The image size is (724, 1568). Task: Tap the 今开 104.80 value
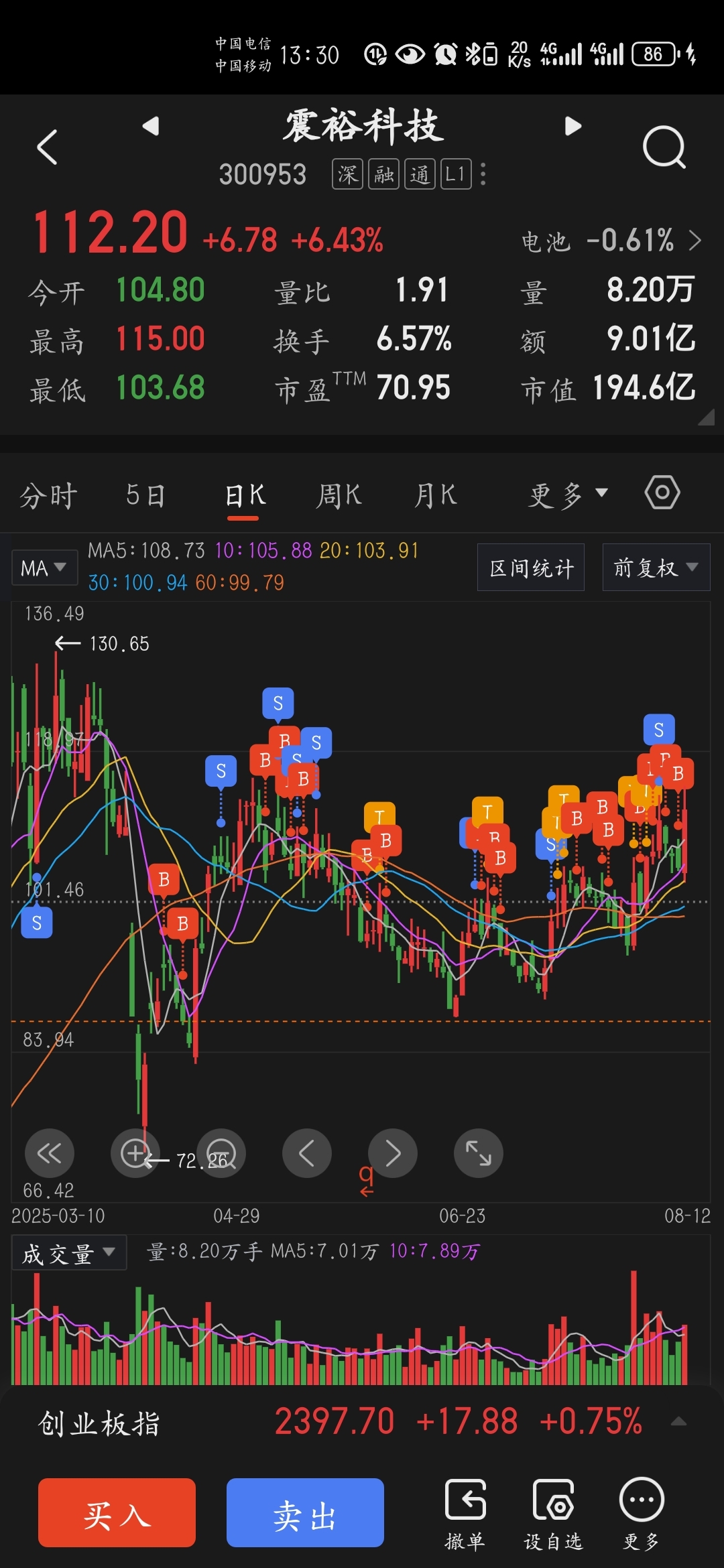click(160, 290)
